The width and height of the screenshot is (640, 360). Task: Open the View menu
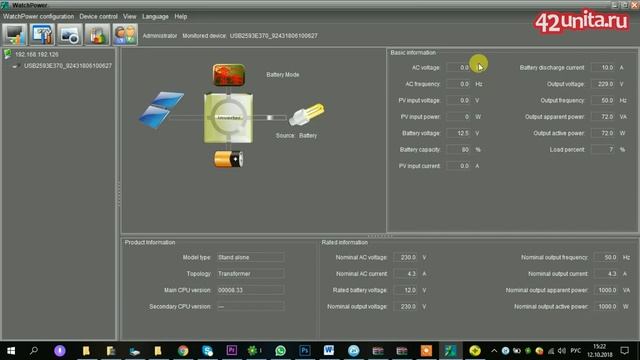pos(129,17)
